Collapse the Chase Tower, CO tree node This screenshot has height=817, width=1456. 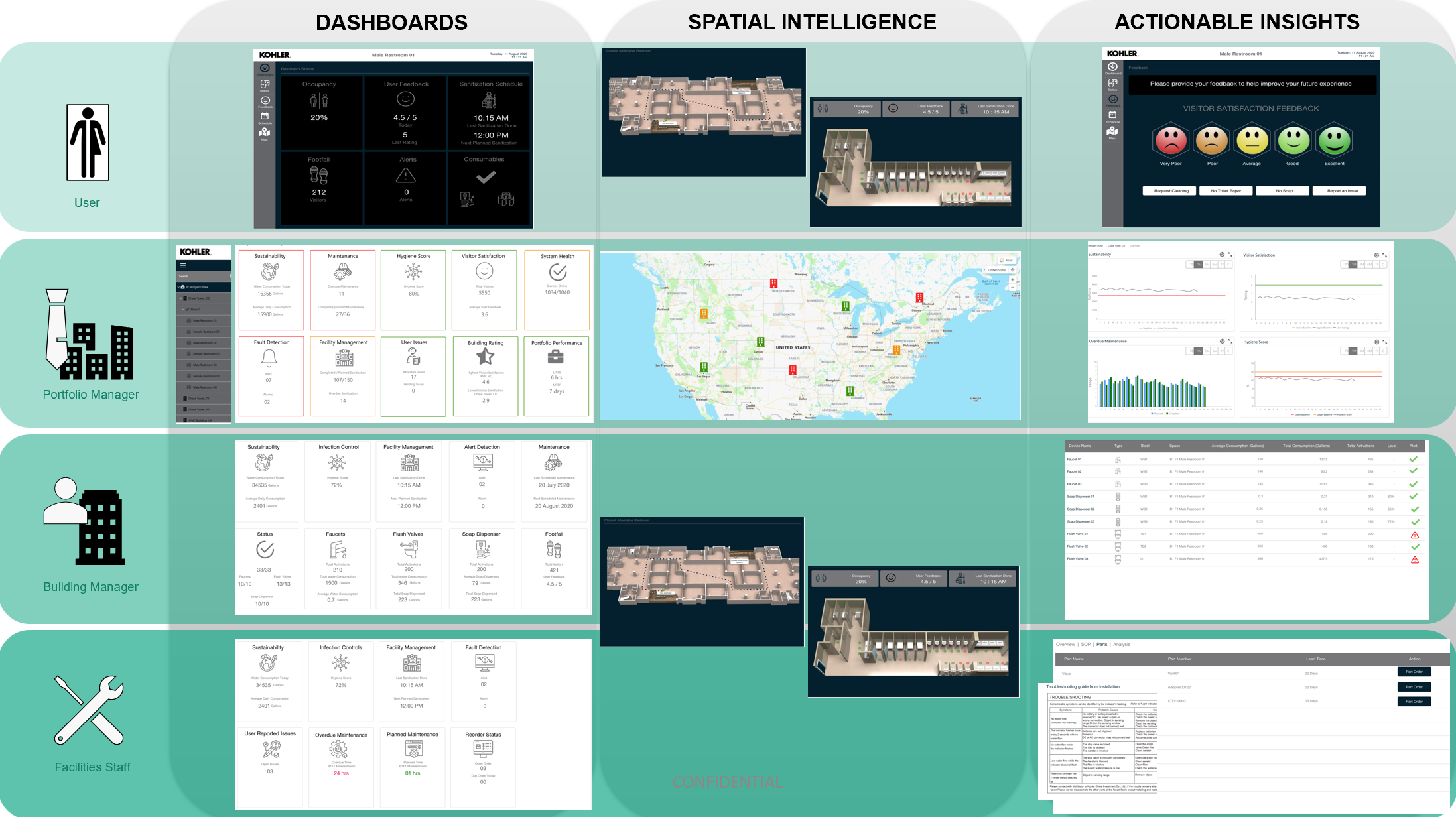180,298
